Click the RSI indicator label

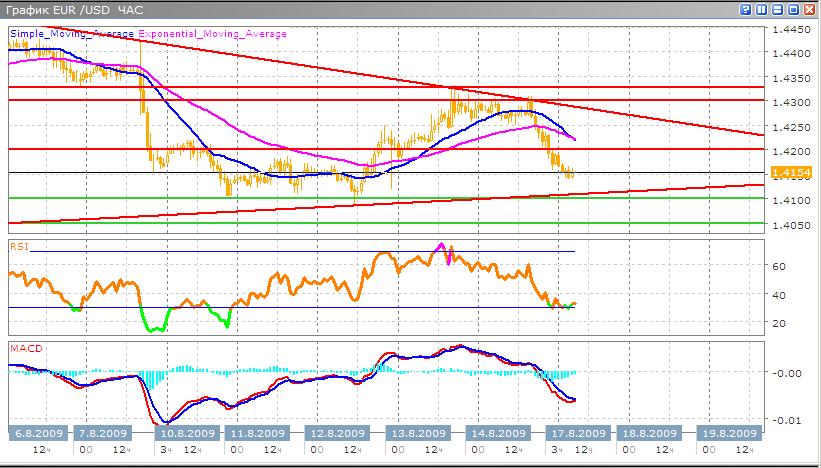coord(19,246)
